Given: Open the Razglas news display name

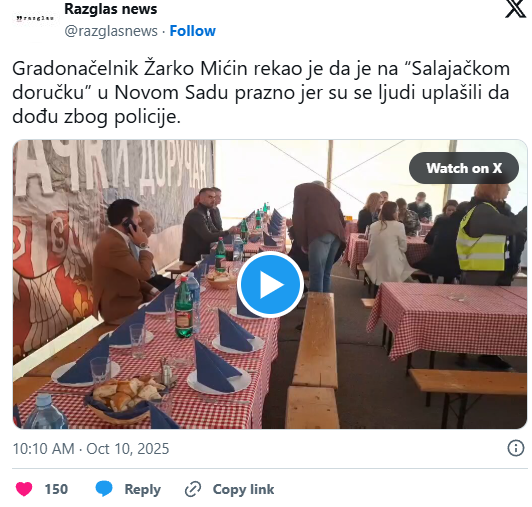Looking at the screenshot, I should point(111,9).
